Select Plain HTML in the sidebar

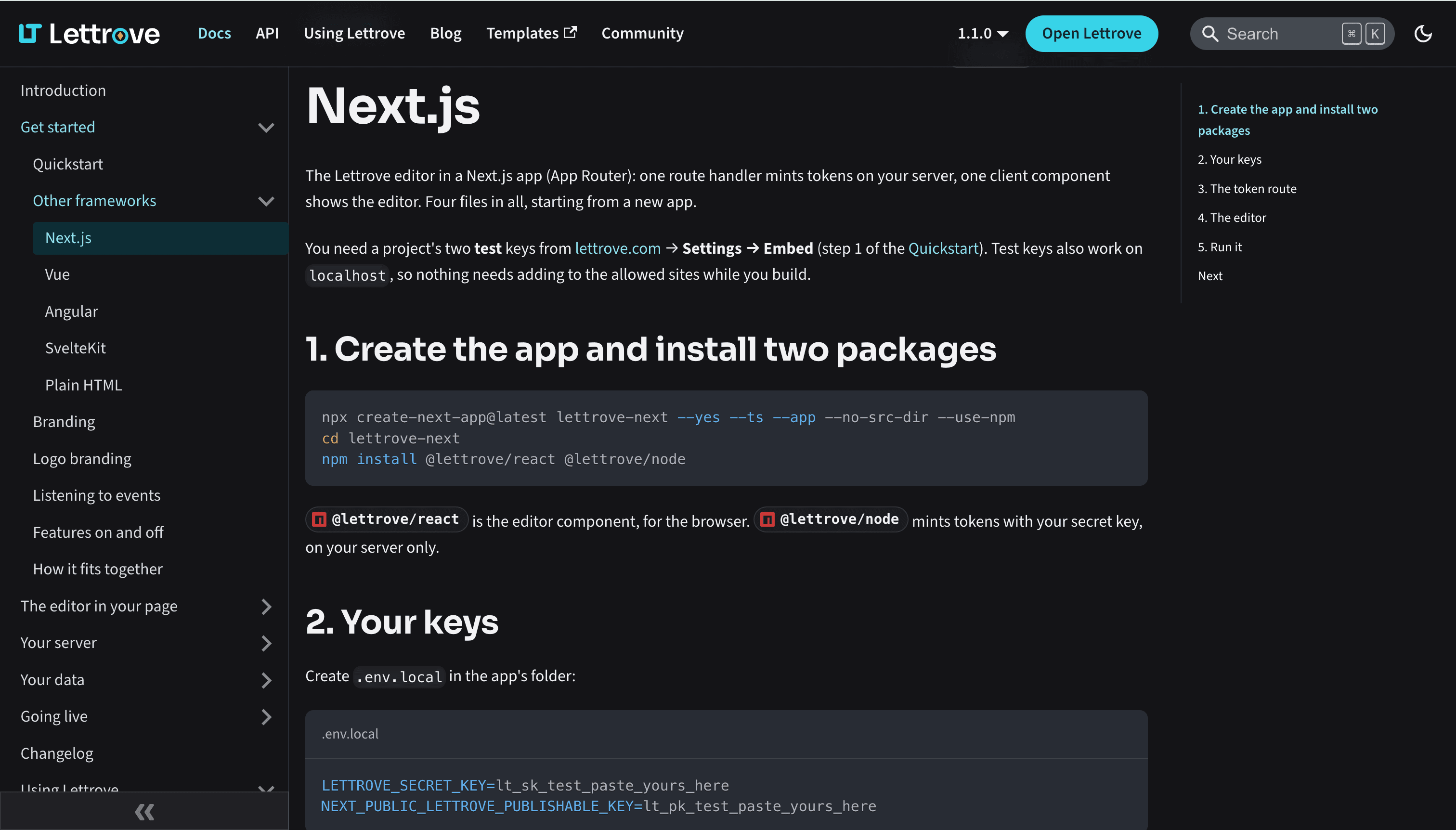(x=83, y=385)
